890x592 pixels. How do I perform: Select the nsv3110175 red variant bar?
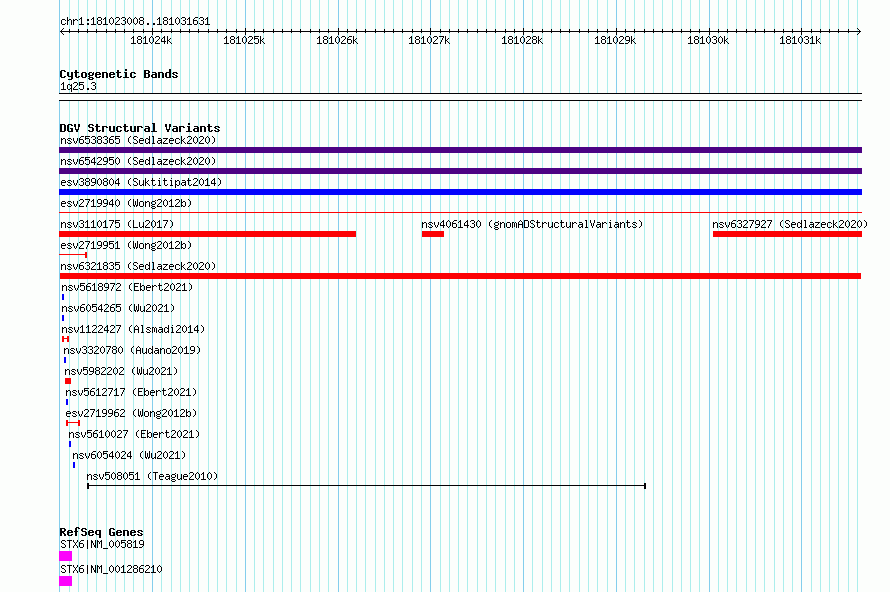click(x=207, y=234)
